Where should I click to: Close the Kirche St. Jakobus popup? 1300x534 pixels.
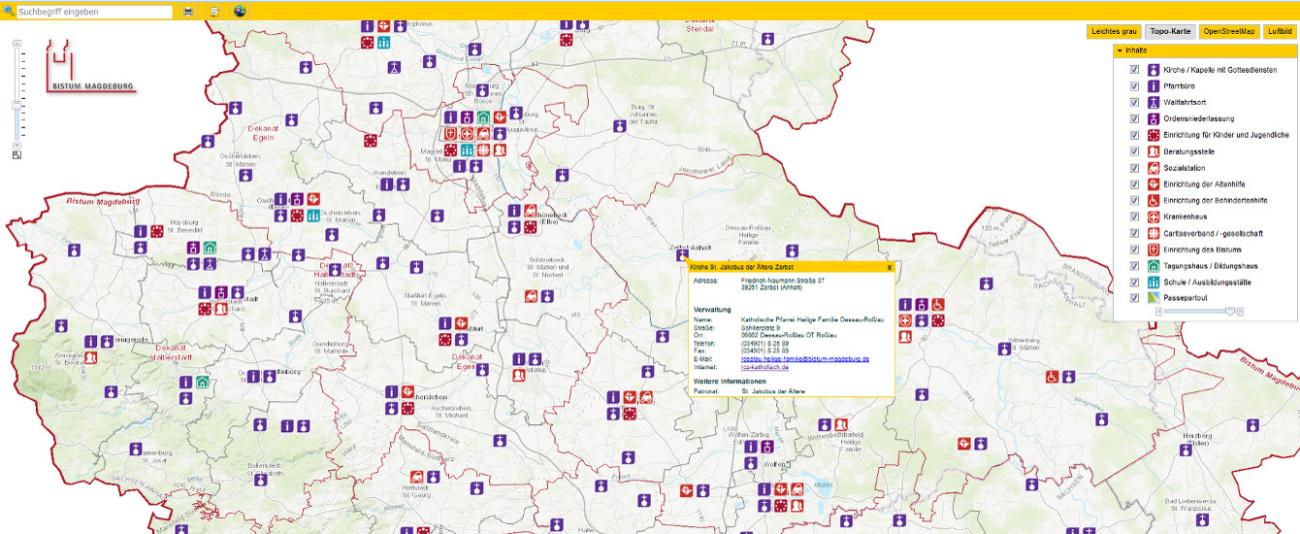889,268
